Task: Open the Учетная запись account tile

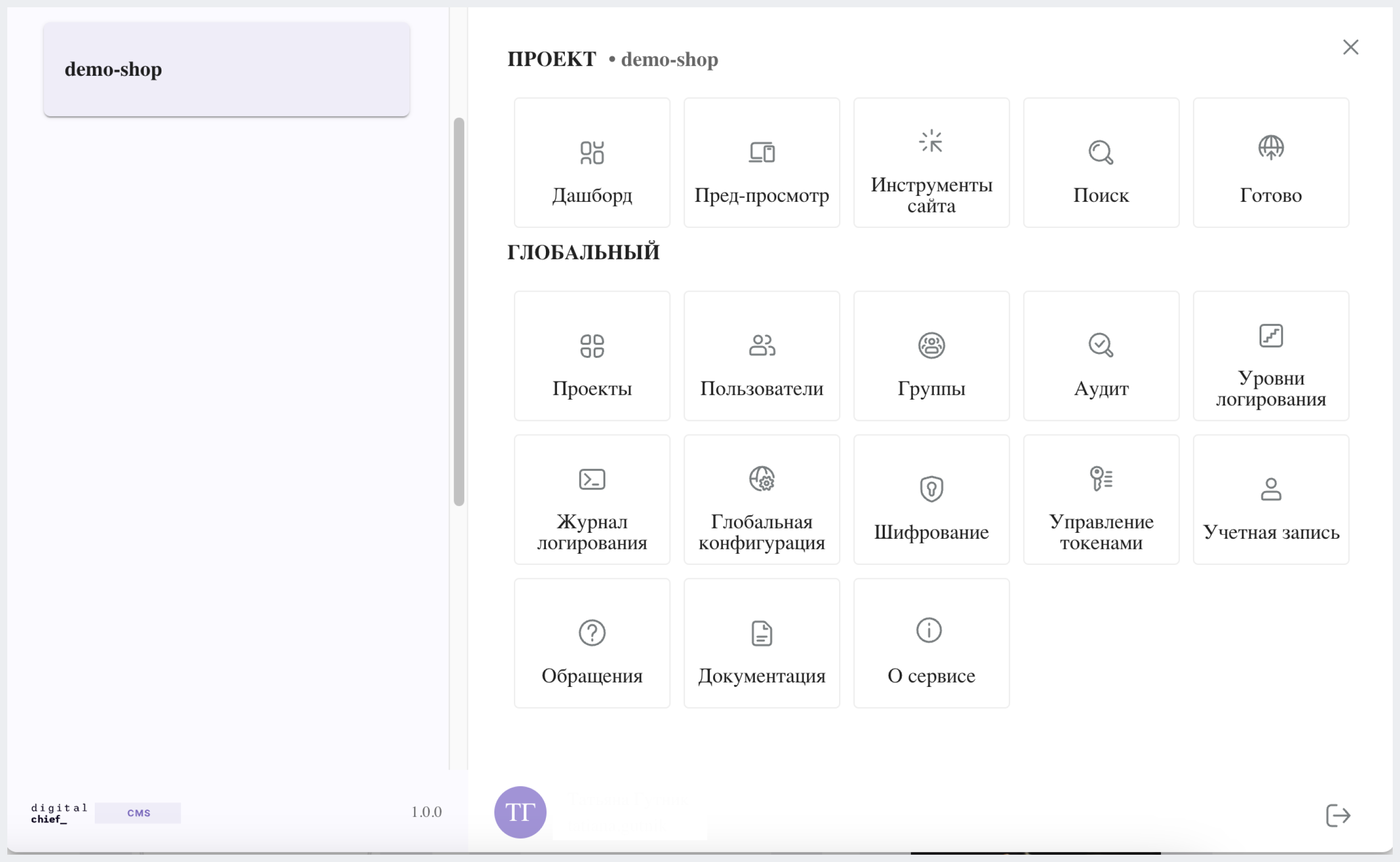Action: click(x=1271, y=499)
